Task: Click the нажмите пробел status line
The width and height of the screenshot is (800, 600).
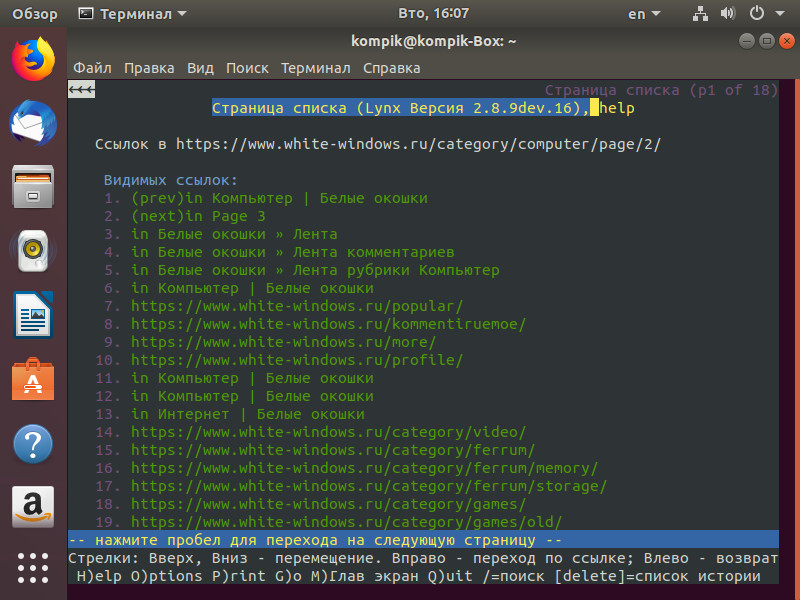Action: click(x=423, y=540)
